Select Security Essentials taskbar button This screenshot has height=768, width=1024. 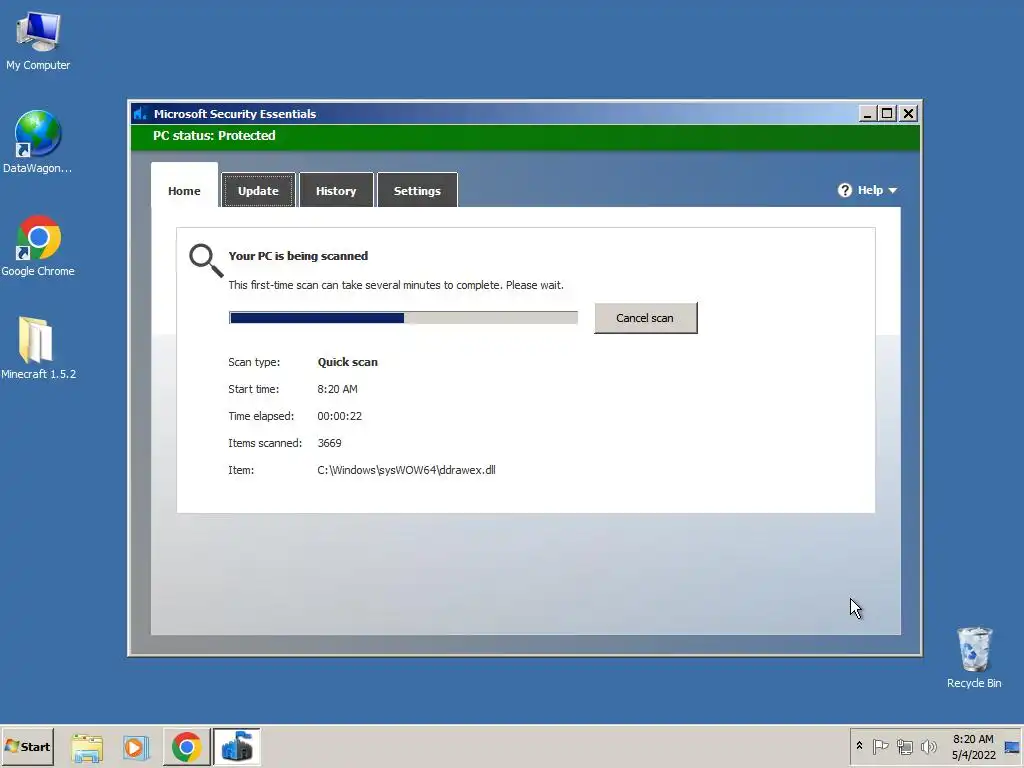point(236,747)
